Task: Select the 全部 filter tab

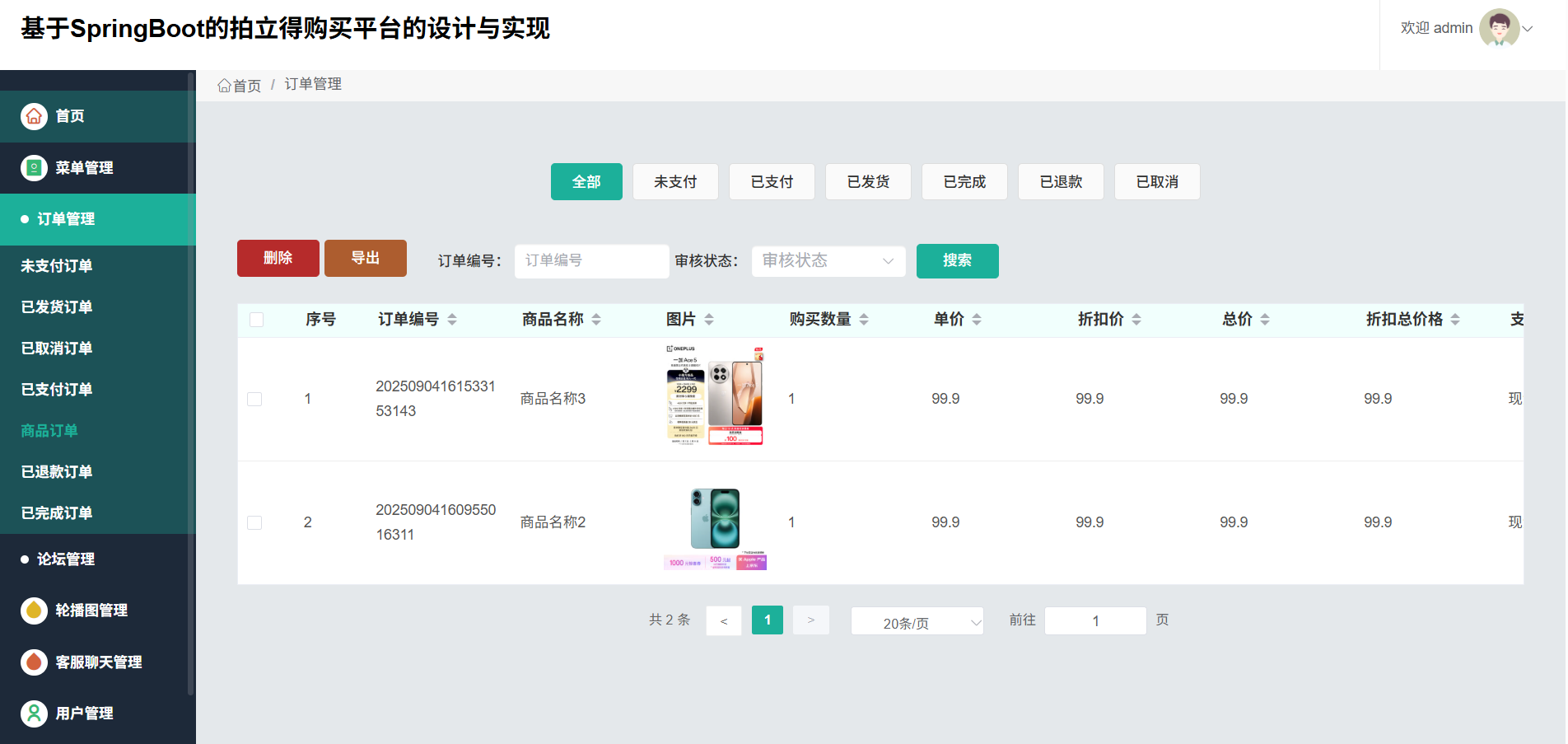Action: (586, 181)
